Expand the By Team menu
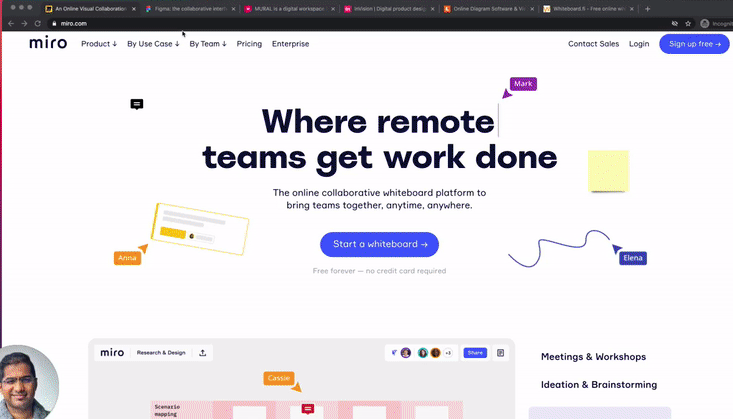Image resolution: width=733 pixels, height=419 pixels. (x=208, y=43)
